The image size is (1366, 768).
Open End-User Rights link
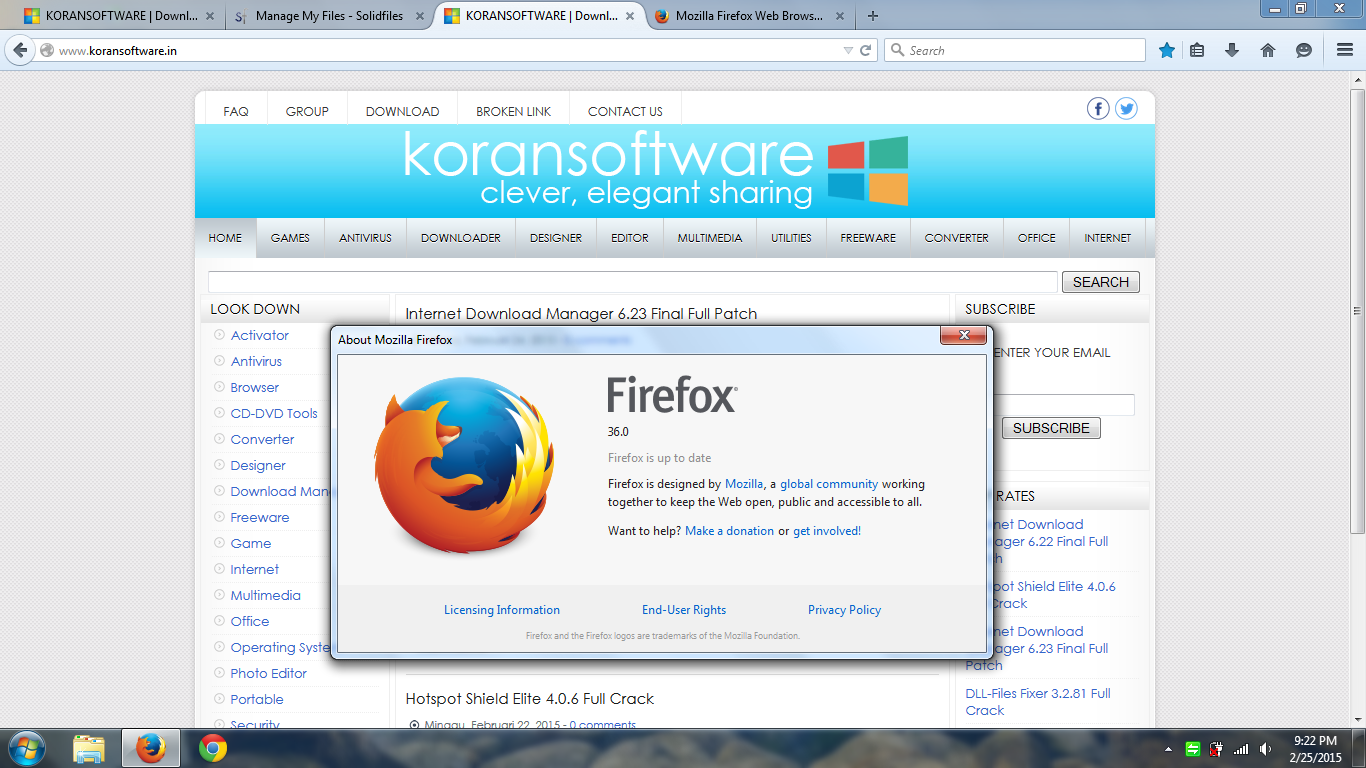[x=684, y=610]
